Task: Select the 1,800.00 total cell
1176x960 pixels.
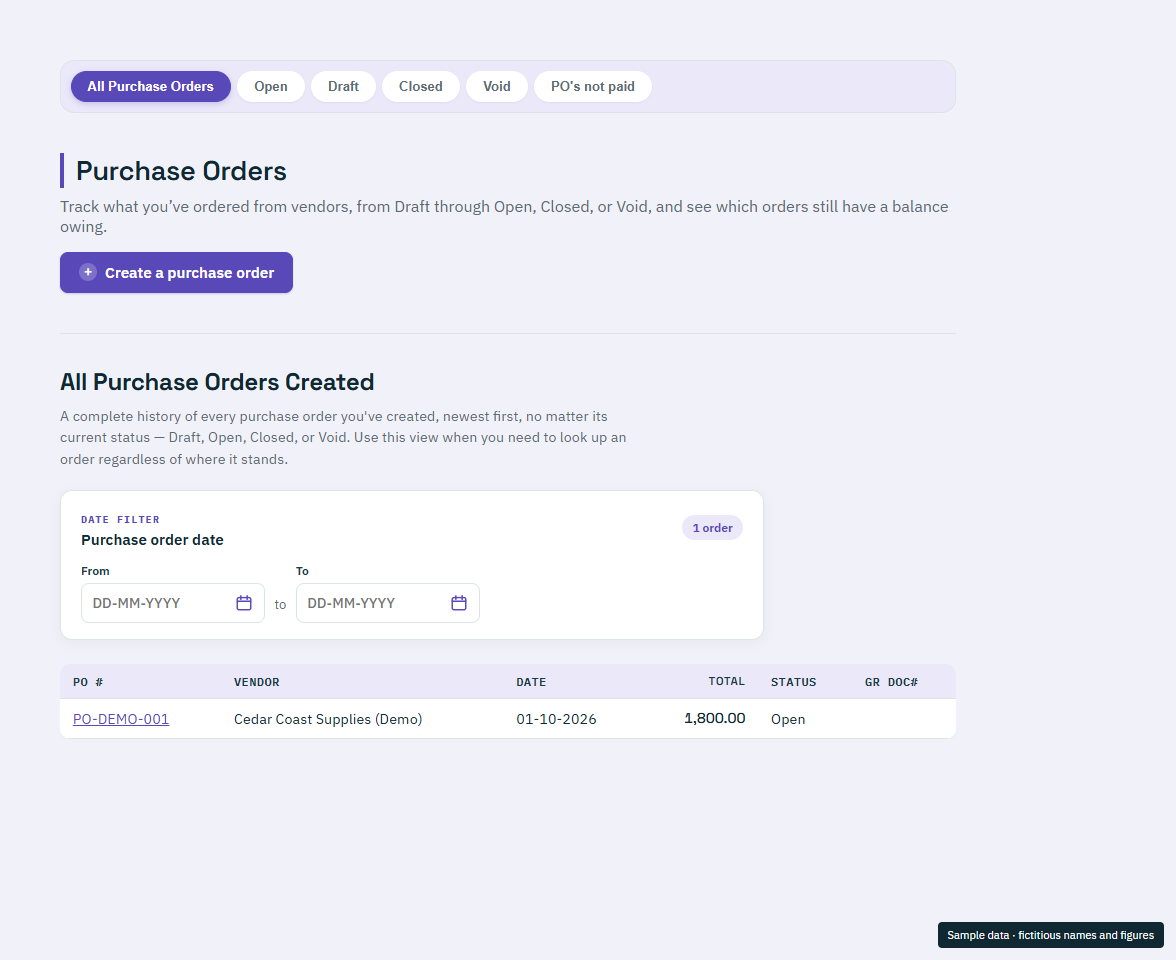Action: 715,718
